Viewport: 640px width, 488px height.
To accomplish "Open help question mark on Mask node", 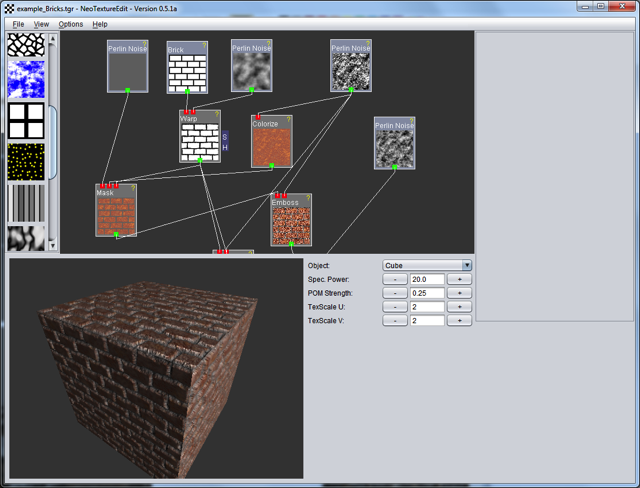I will [x=133, y=188].
